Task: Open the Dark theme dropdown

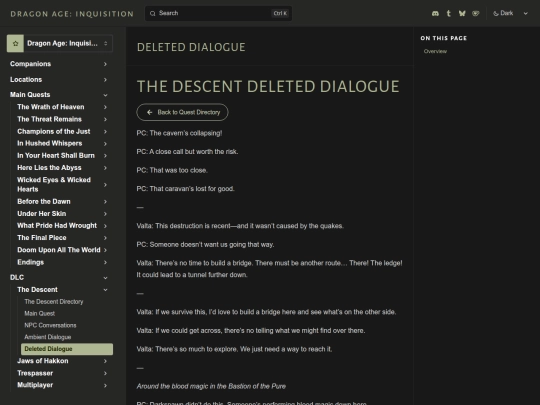Action: tap(510, 13)
